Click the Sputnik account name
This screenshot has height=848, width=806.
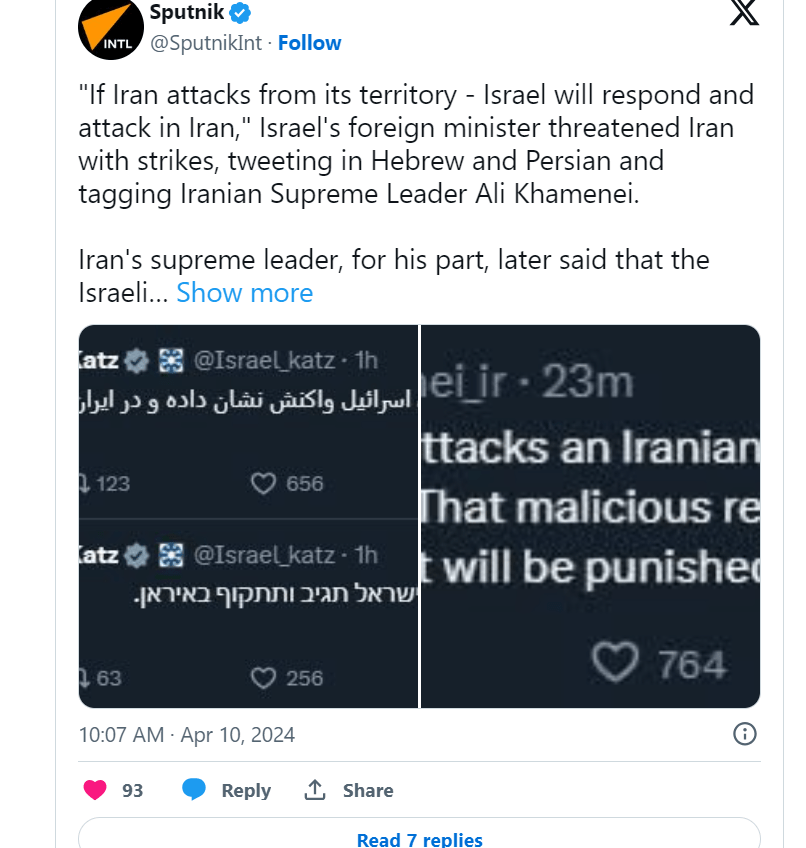185,13
